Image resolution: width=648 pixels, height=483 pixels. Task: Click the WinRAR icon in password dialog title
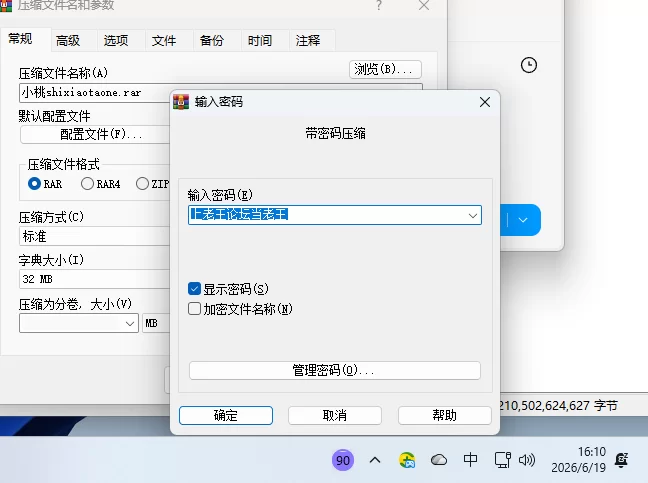coord(181,102)
